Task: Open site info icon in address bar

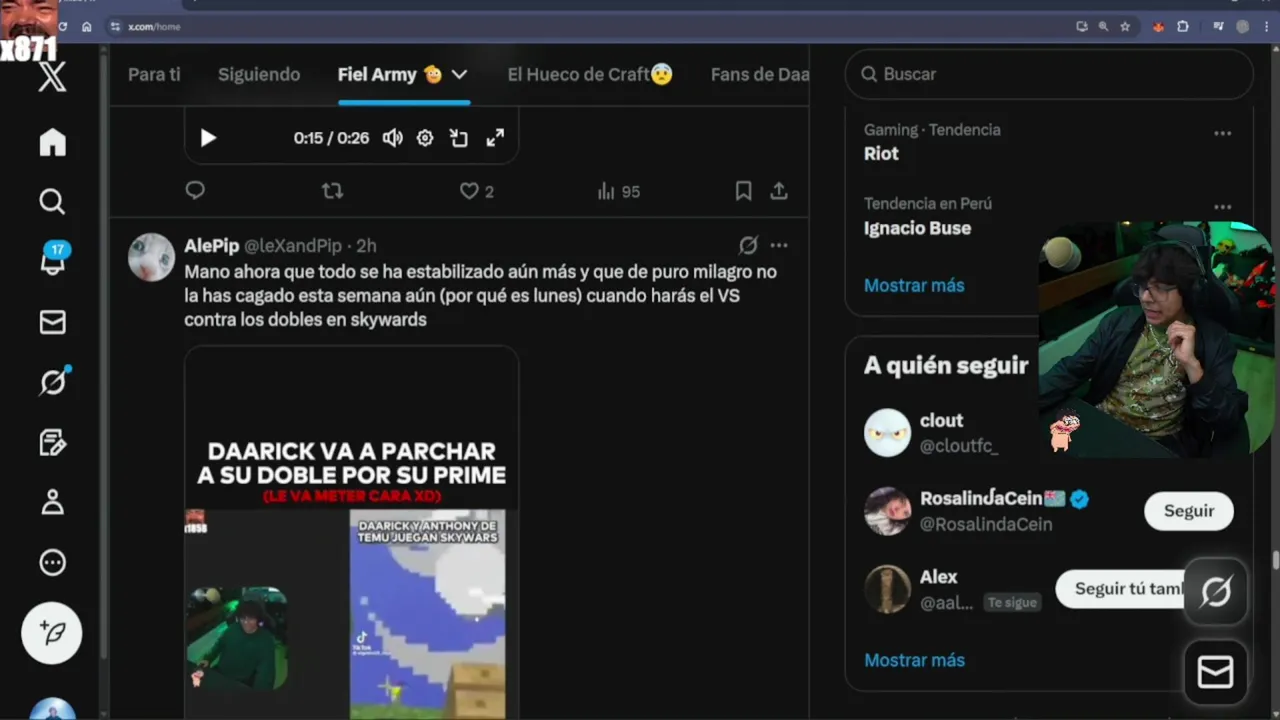Action: 115,27
